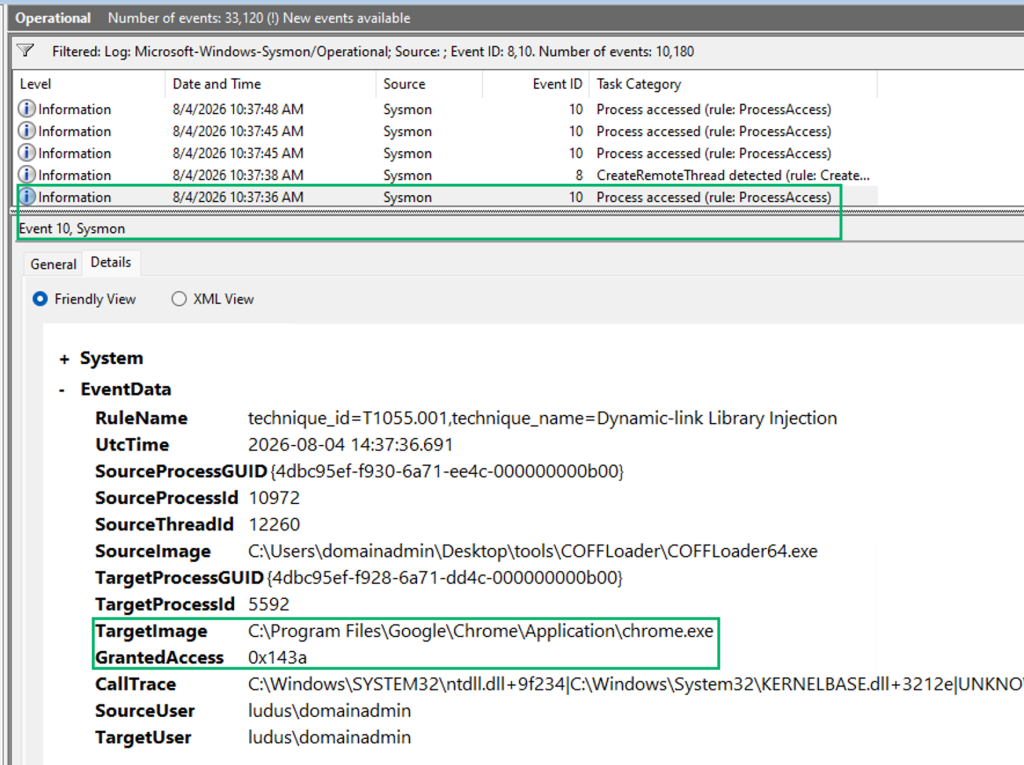1024x765 pixels.
Task: Select XML View radio button
Action: [179, 299]
